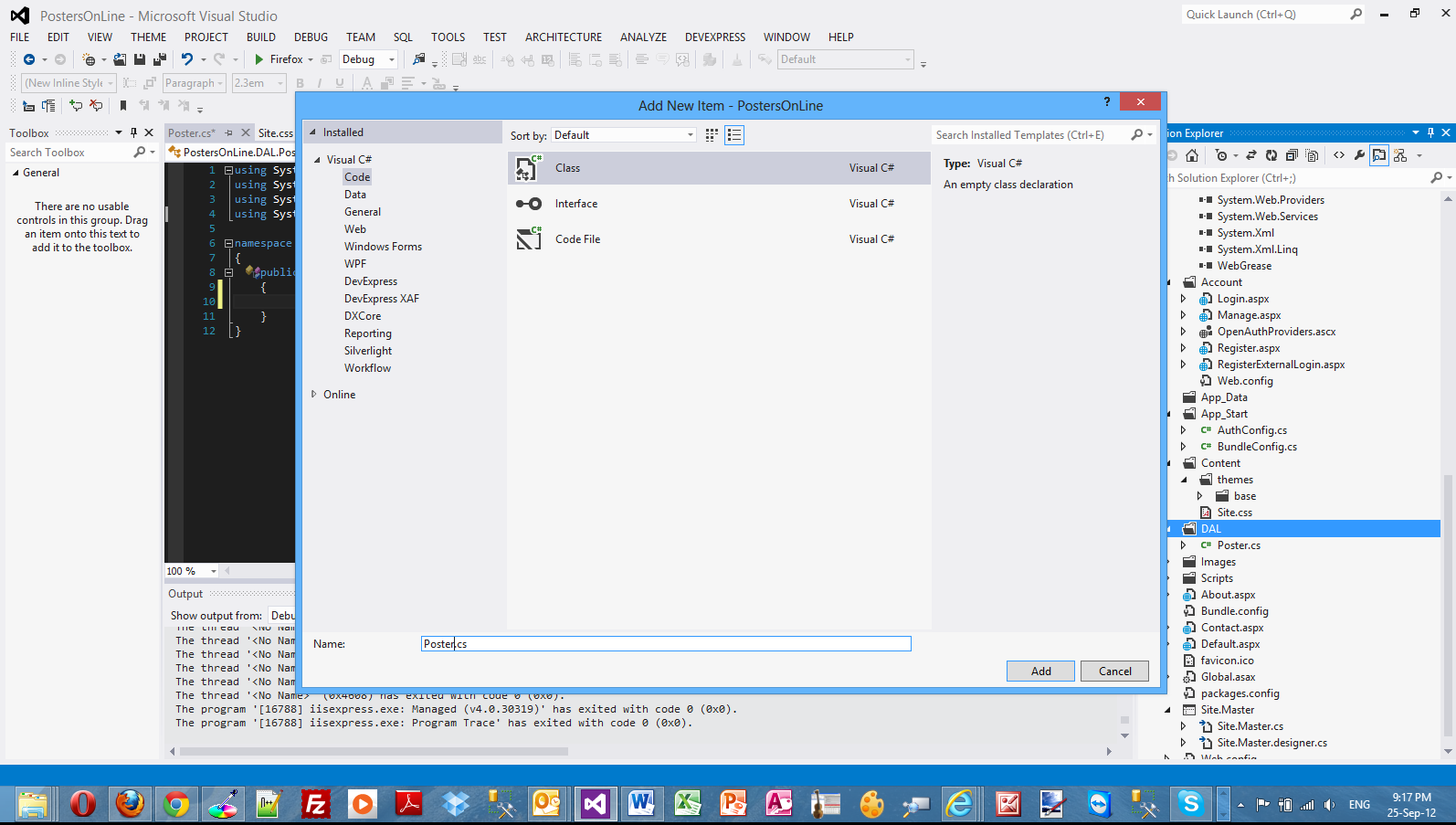Select the Silverlight category
1456x825 pixels.
click(x=368, y=351)
